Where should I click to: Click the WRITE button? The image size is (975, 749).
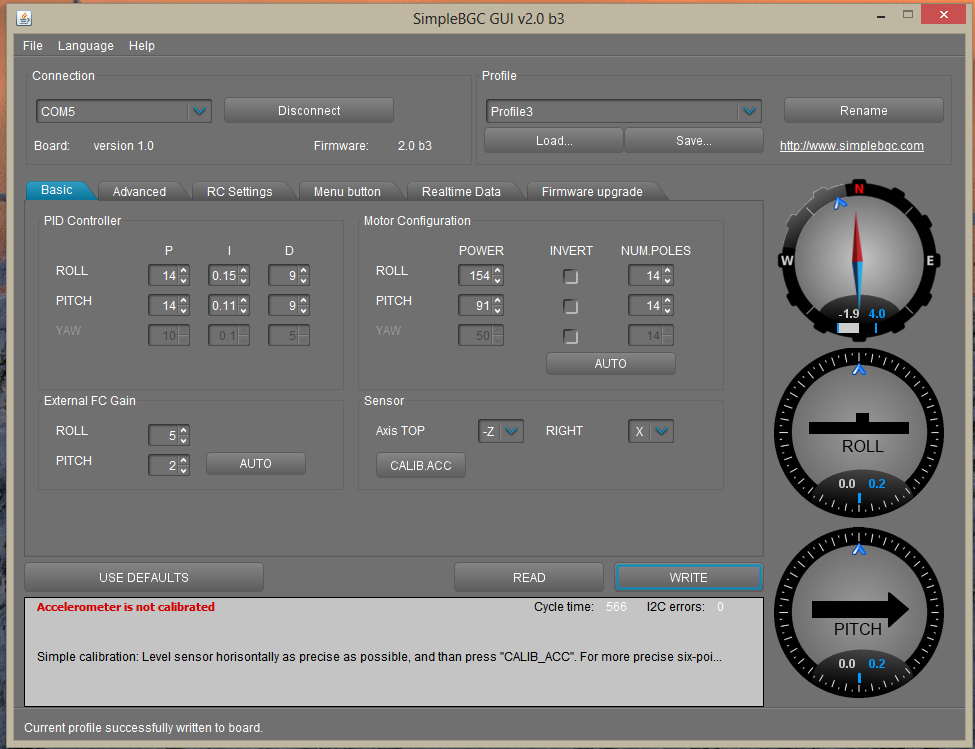(x=688, y=577)
